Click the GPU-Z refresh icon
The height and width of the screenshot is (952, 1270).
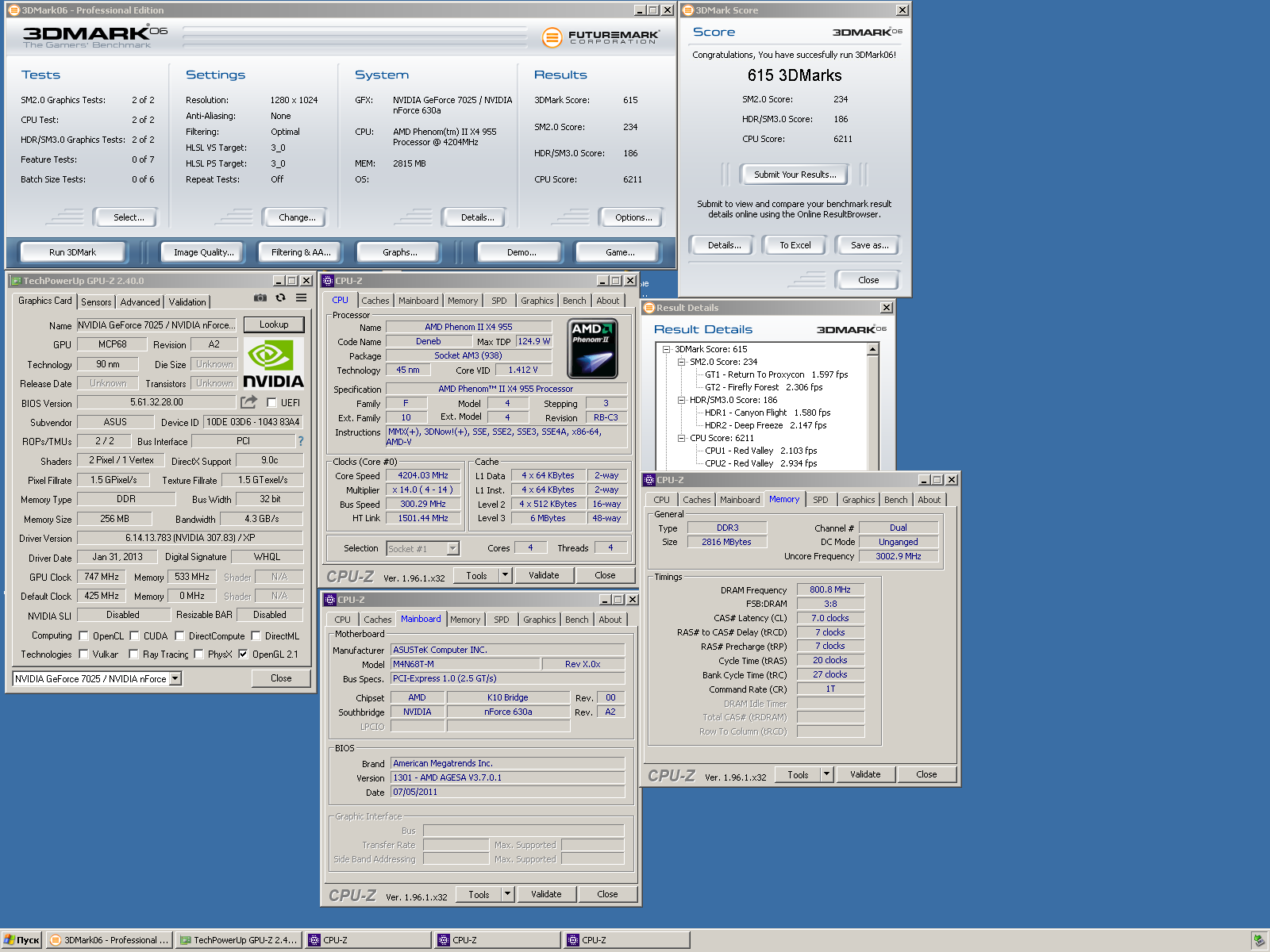coord(280,298)
